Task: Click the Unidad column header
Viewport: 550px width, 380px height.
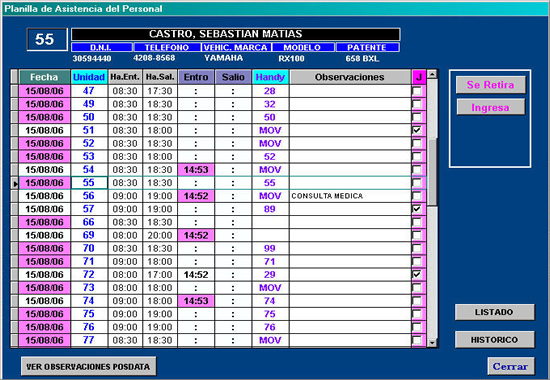Action: (x=89, y=77)
